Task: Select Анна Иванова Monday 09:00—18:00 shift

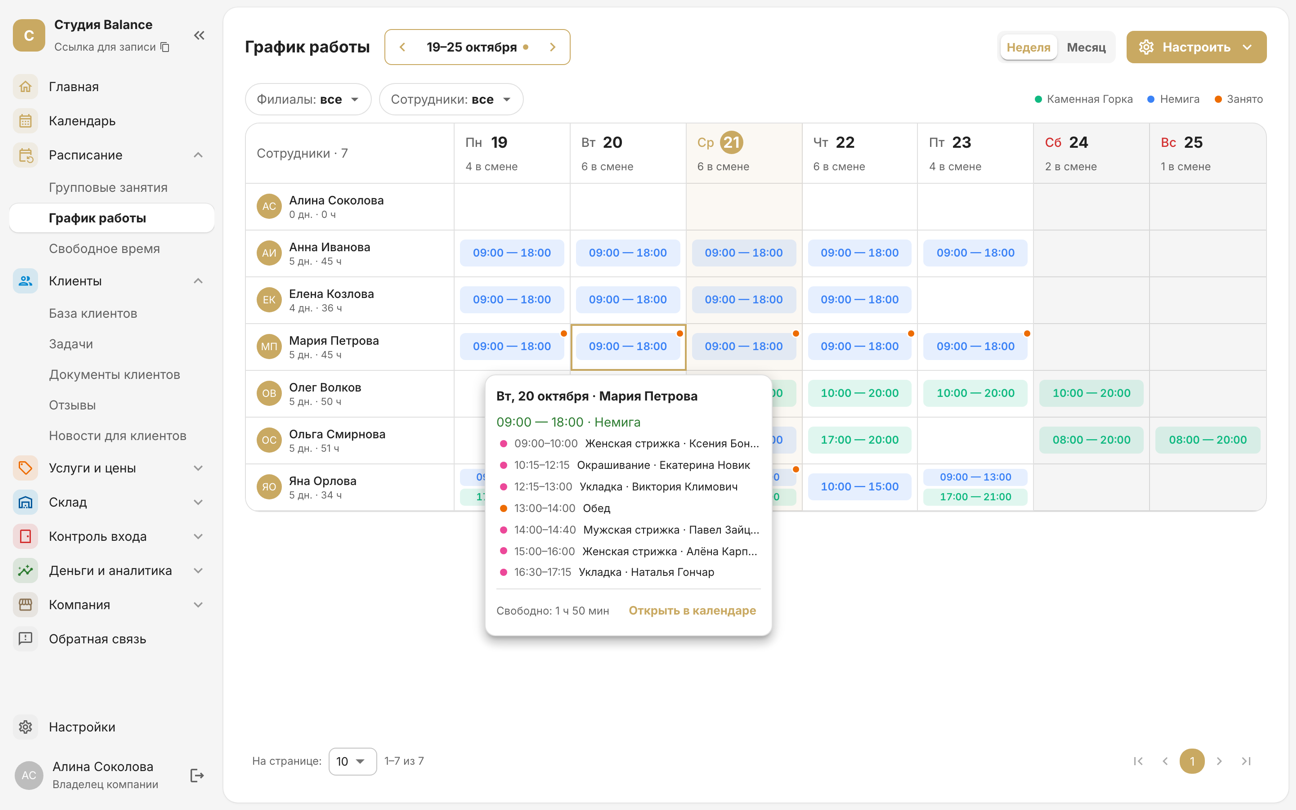Action: click(x=512, y=253)
